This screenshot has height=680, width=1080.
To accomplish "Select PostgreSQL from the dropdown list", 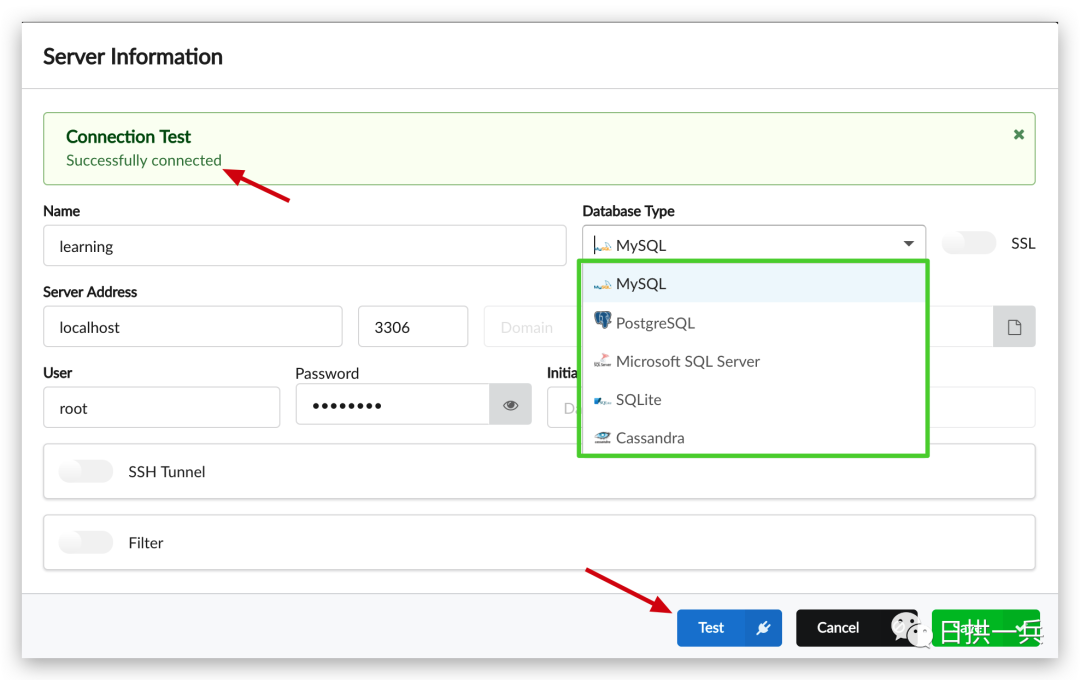I will 754,322.
